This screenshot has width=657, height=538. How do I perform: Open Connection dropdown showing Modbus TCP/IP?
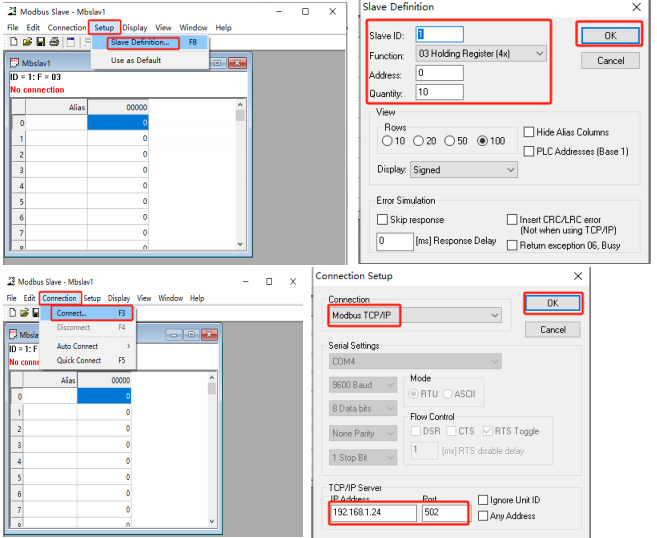pos(415,315)
